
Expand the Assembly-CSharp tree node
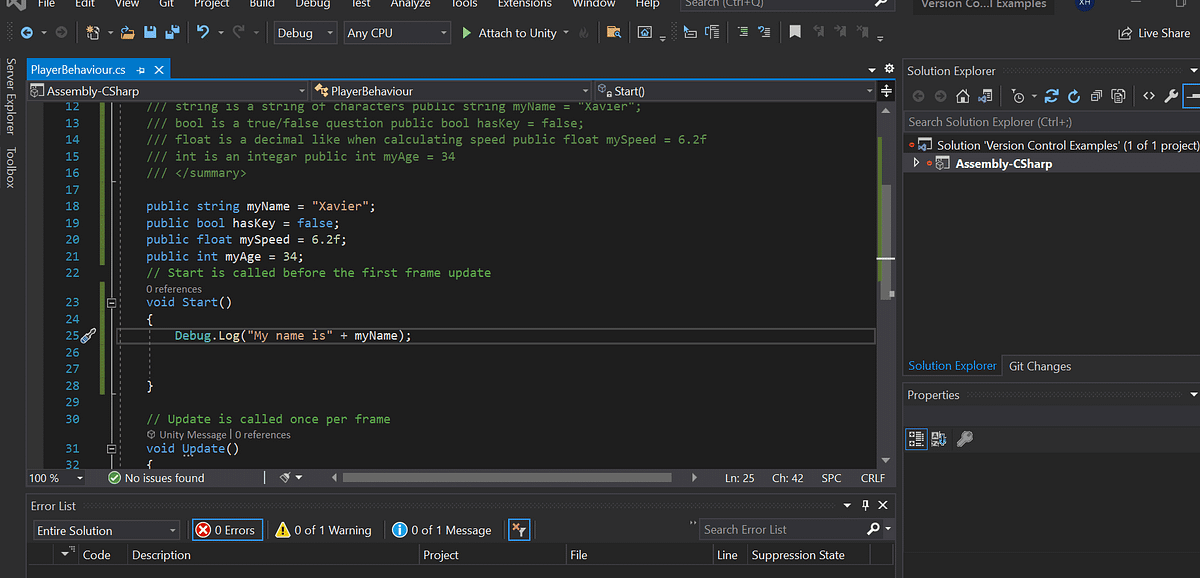pyautogui.click(x=916, y=163)
